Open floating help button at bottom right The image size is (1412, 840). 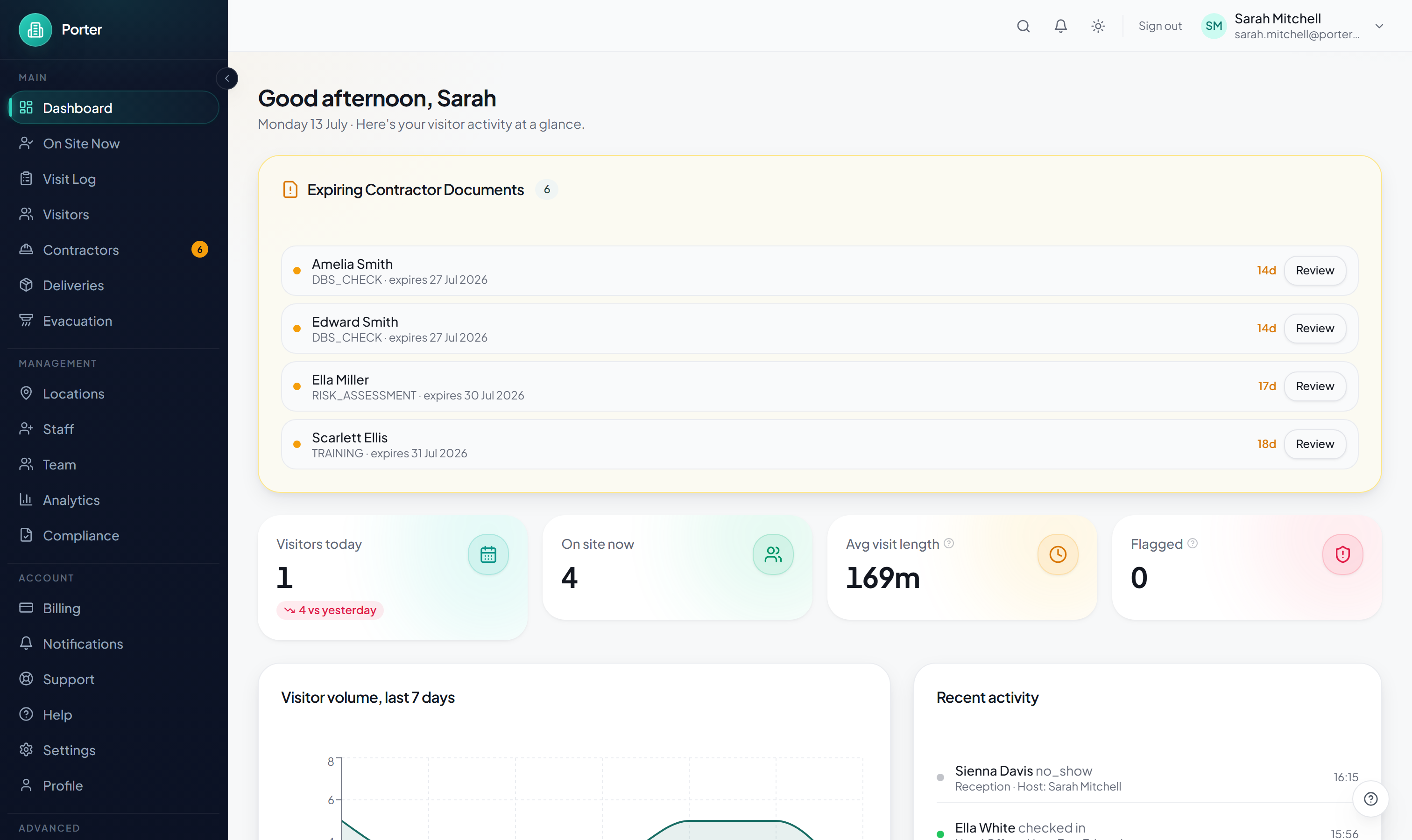click(1370, 798)
